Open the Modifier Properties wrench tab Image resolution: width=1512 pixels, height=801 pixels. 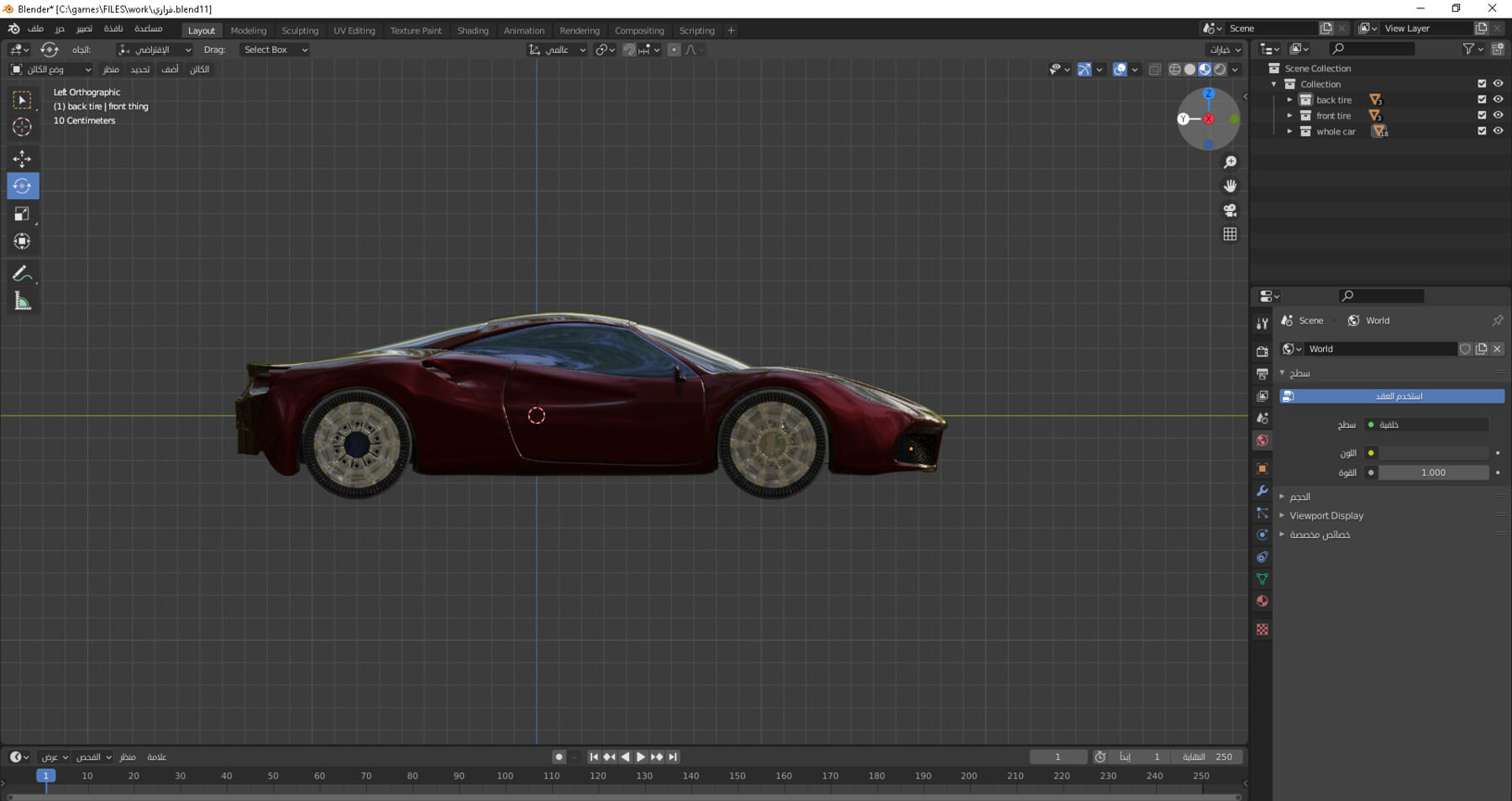pyautogui.click(x=1262, y=491)
